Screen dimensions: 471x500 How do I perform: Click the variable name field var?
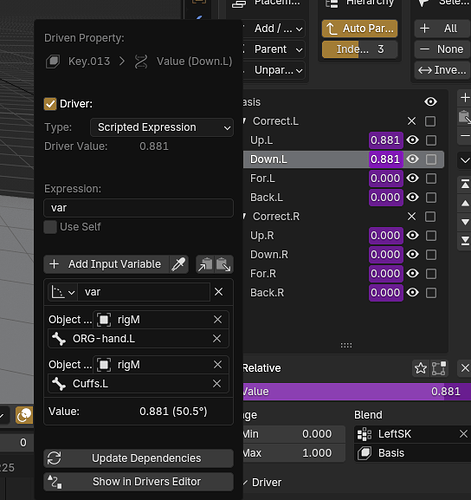pos(144,292)
